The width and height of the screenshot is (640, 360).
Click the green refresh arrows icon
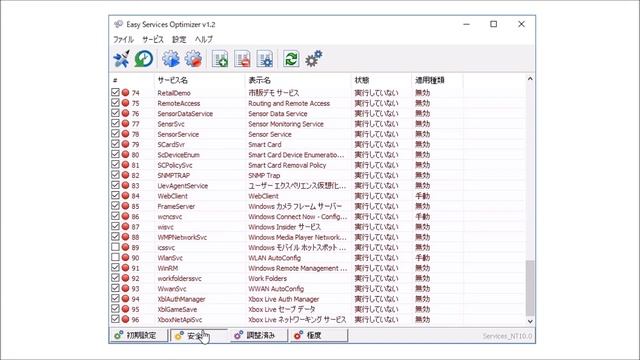tap(291, 59)
